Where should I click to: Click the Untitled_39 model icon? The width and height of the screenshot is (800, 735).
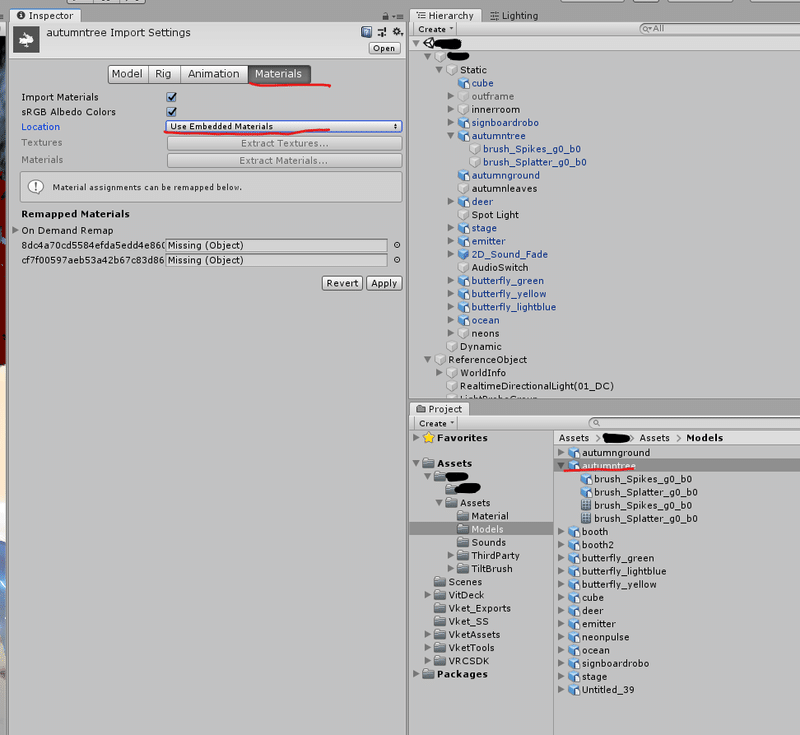coord(574,690)
